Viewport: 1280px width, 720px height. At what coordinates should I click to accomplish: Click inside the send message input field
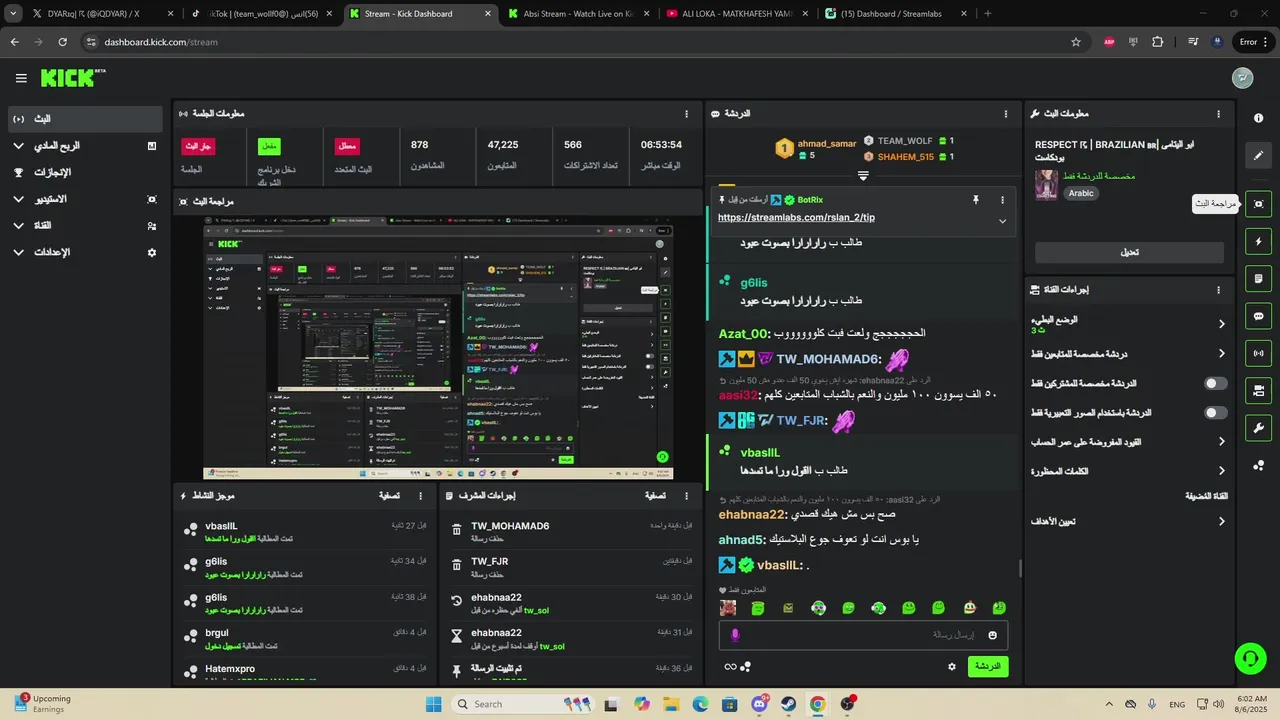coord(863,635)
